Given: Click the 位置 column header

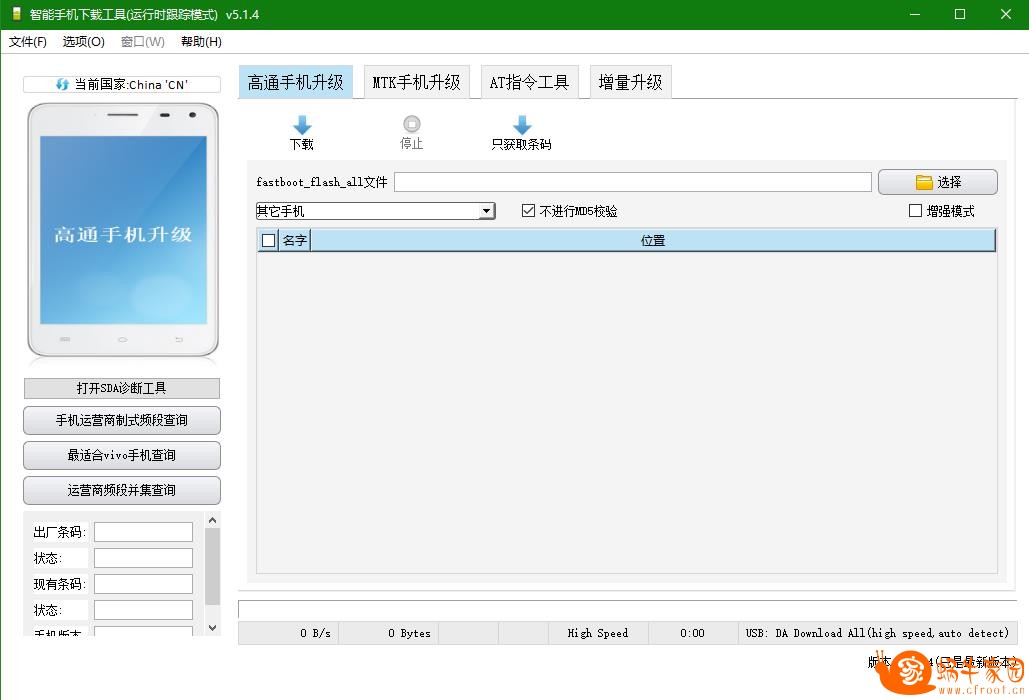Looking at the screenshot, I should coord(653,240).
